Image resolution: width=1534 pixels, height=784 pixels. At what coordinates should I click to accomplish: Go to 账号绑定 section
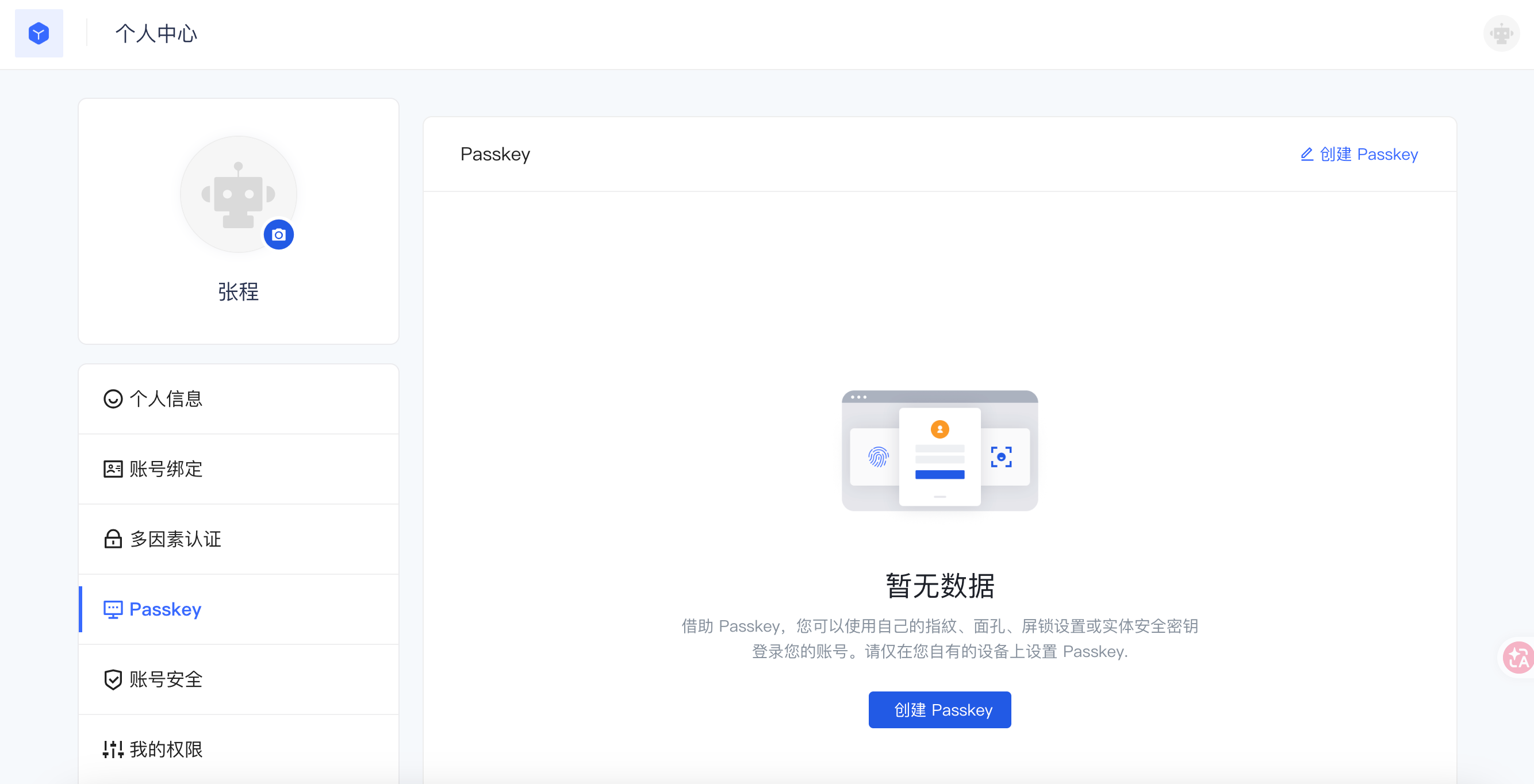[167, 469]
